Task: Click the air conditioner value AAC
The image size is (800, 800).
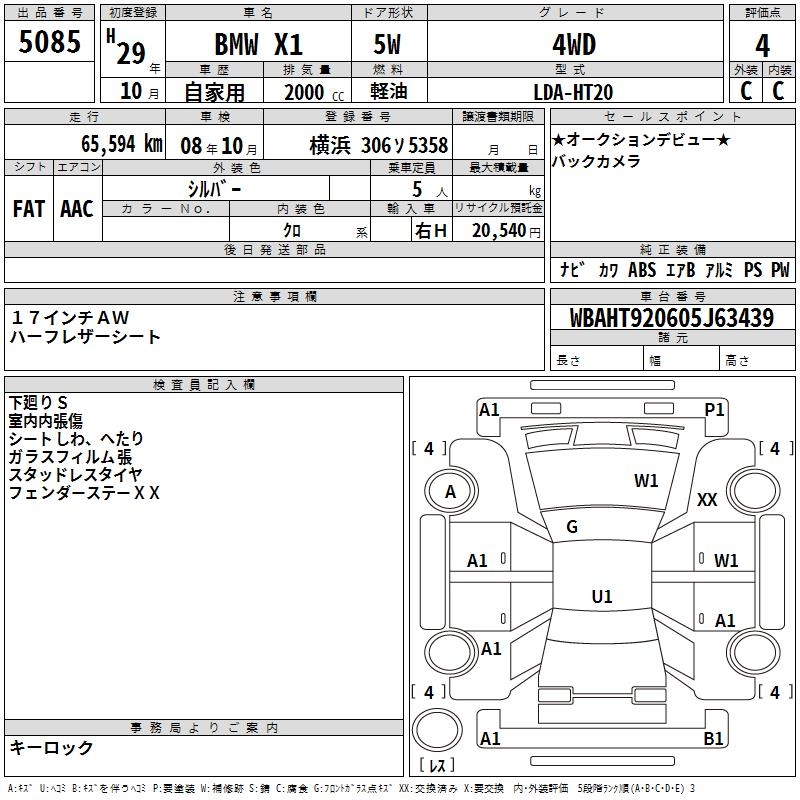Action: 77,209
